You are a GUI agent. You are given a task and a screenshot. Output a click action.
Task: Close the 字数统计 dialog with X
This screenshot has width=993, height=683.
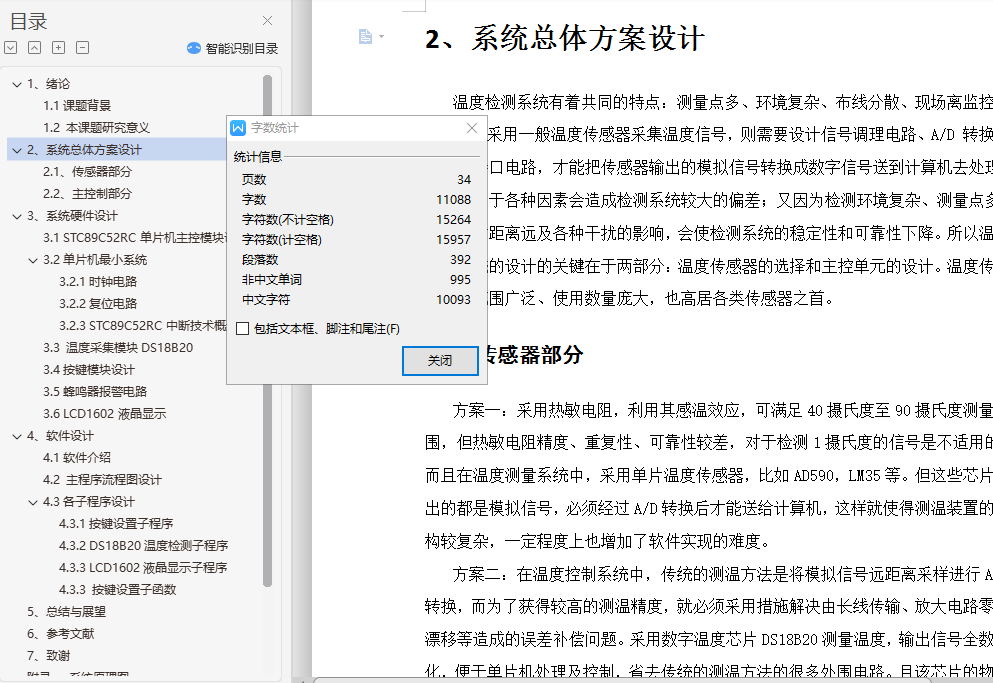[472, 128]
